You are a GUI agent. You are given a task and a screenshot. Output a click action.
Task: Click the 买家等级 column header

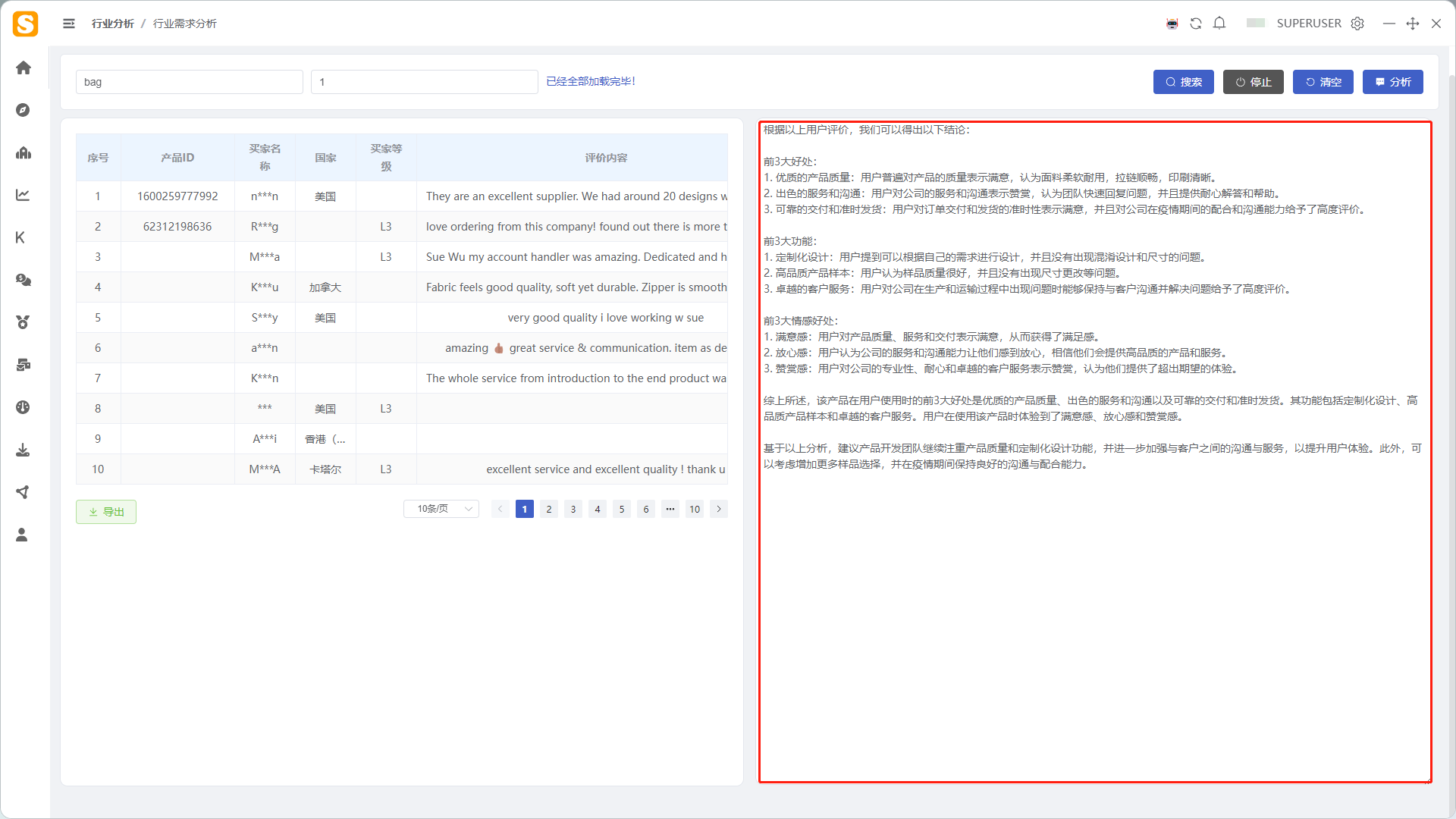click(386, 158)
